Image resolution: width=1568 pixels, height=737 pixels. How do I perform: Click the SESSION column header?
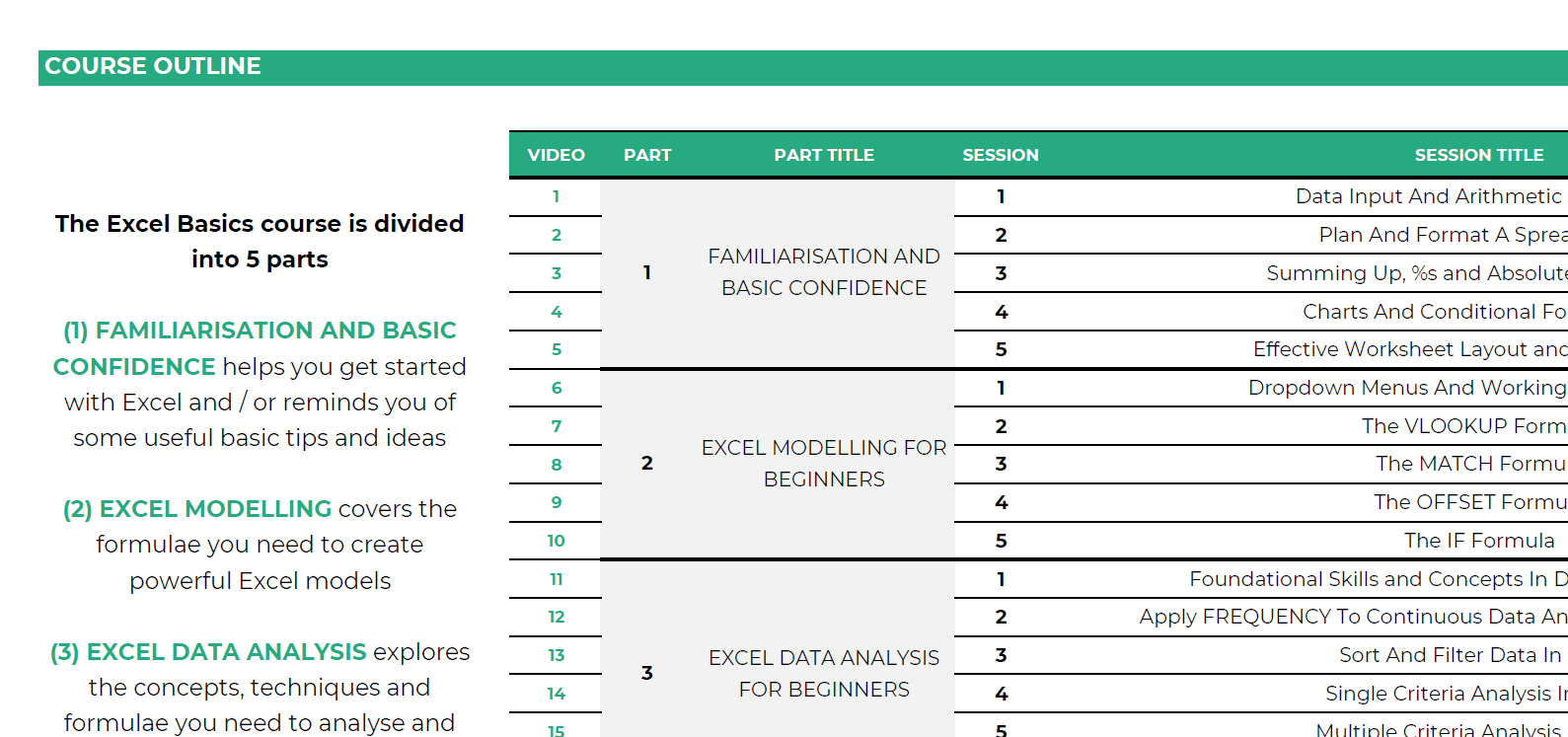[x=1000, y=155]
